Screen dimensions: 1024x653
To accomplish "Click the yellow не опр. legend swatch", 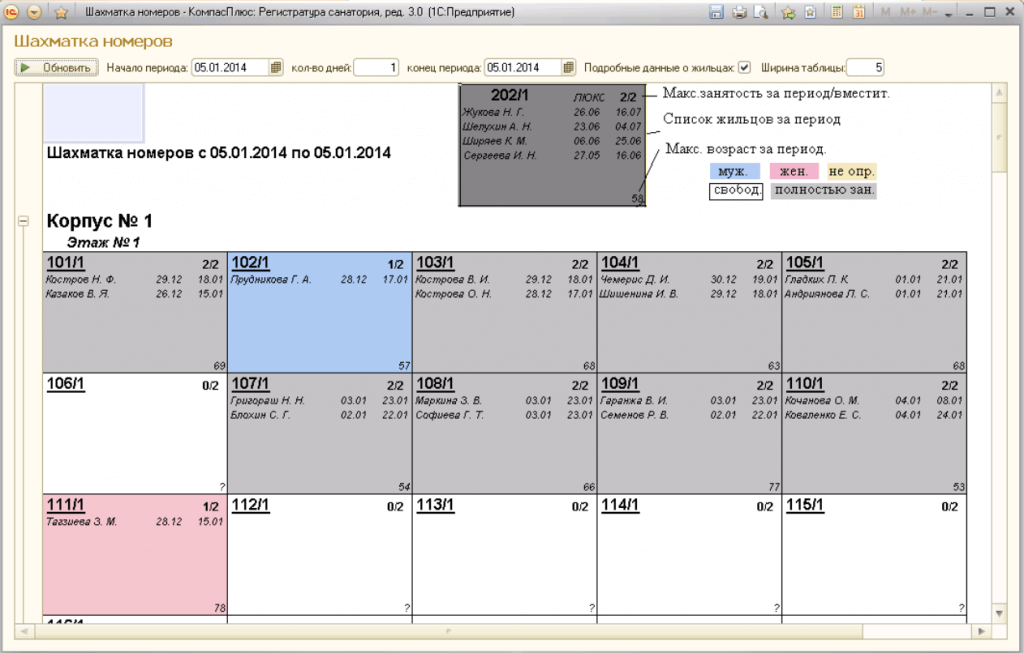I will click(x=852, y=171).
